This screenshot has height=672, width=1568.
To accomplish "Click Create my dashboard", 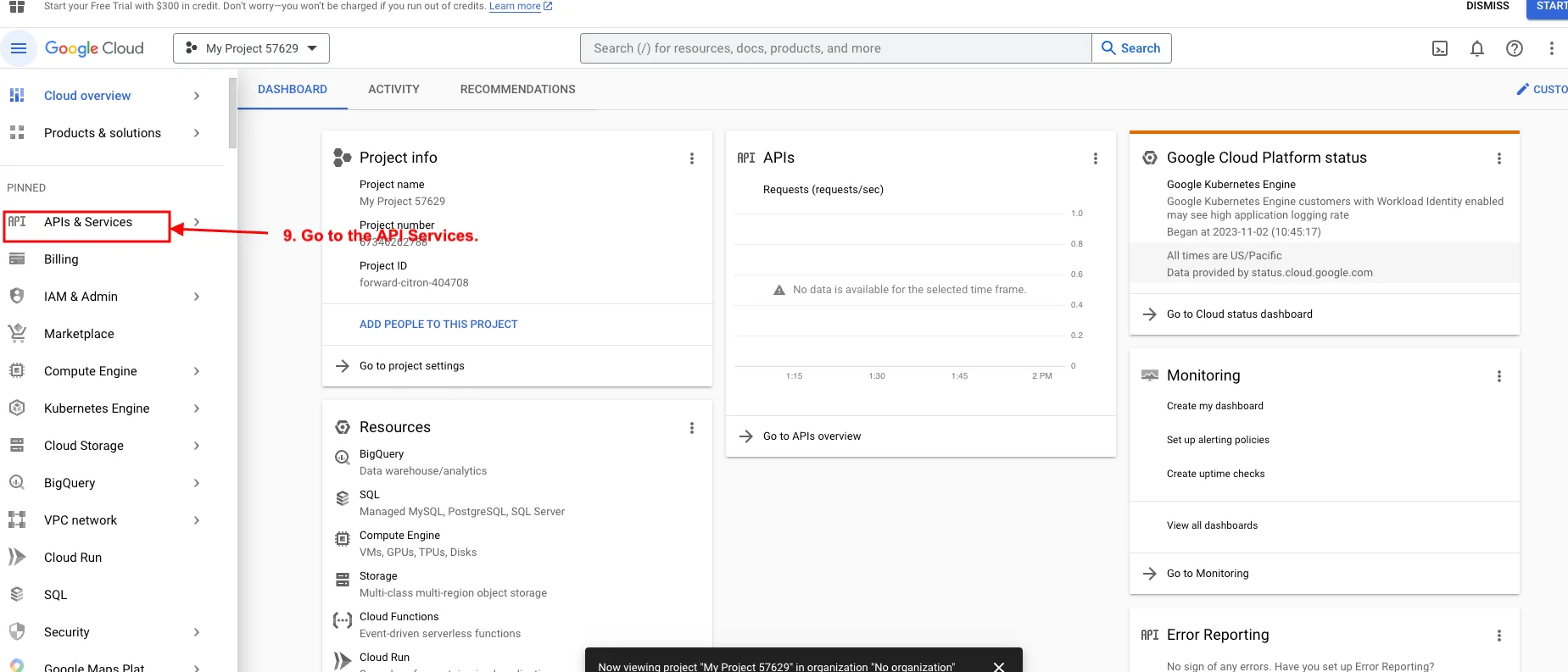I will 1215,406.
